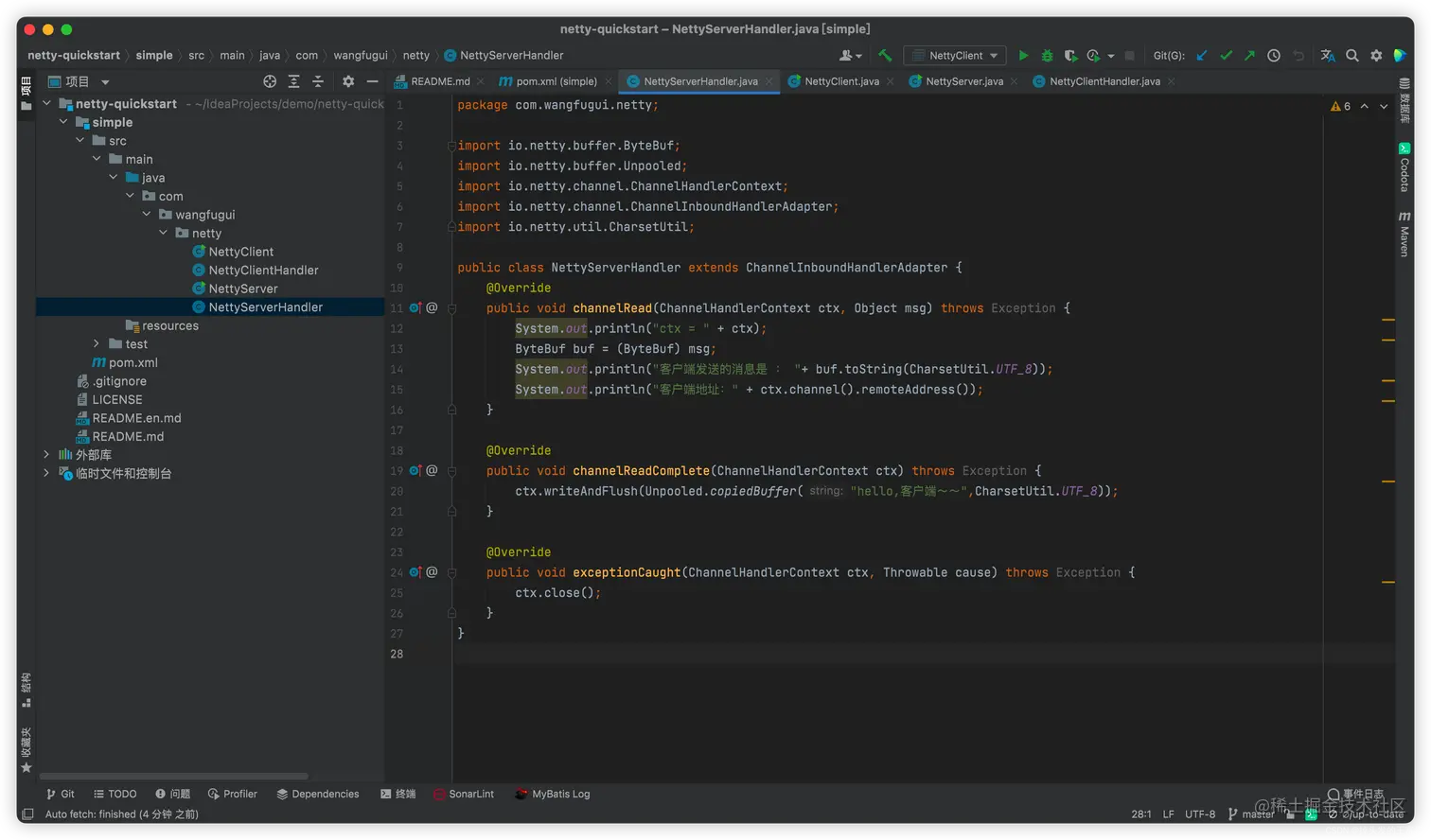
Task: Select opened file locate target icon
Action: [270, 81]
